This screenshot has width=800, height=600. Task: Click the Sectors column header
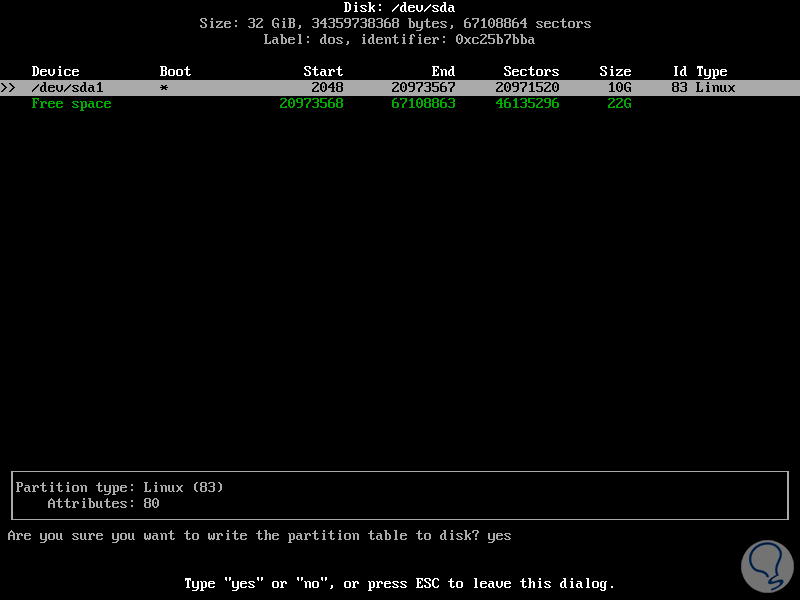pos(531,71)
